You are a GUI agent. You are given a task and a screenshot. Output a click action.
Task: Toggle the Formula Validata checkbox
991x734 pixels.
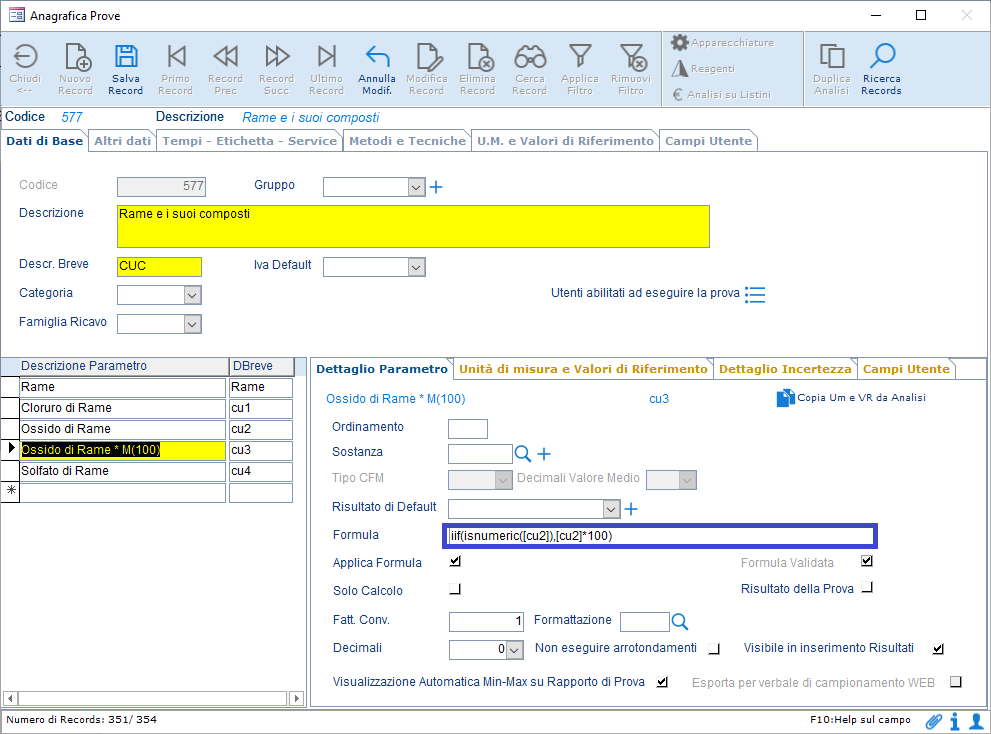pos(867,561)
